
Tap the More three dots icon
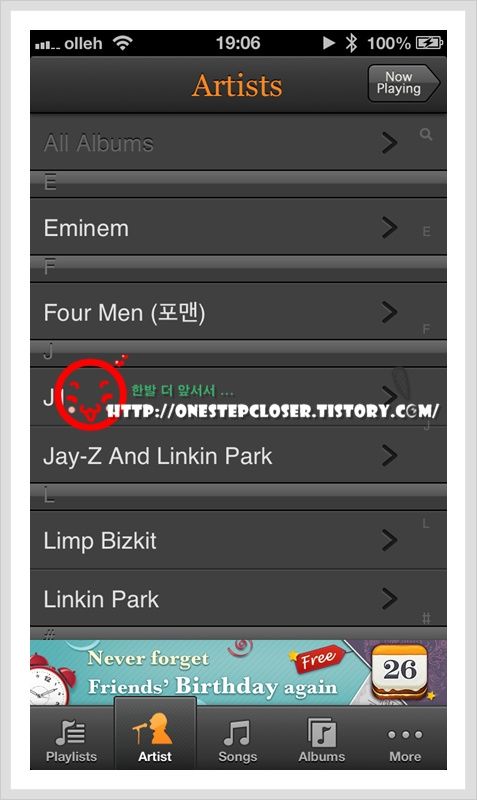click(405, 735)
